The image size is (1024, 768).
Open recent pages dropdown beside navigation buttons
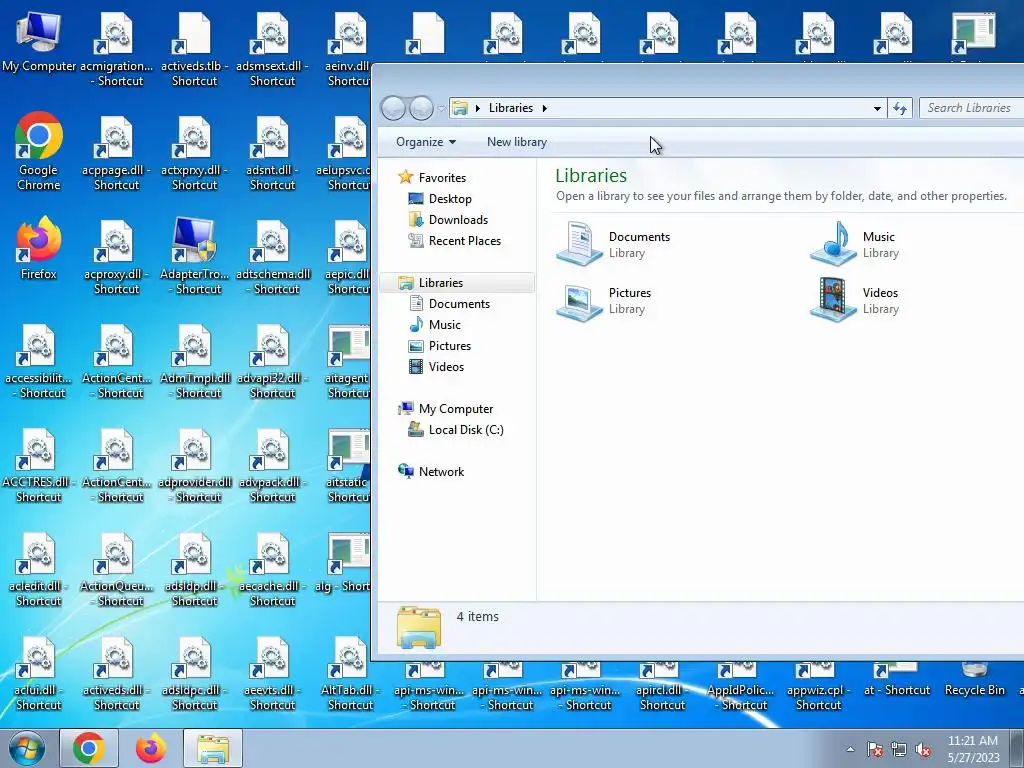[x=441, y=108]
